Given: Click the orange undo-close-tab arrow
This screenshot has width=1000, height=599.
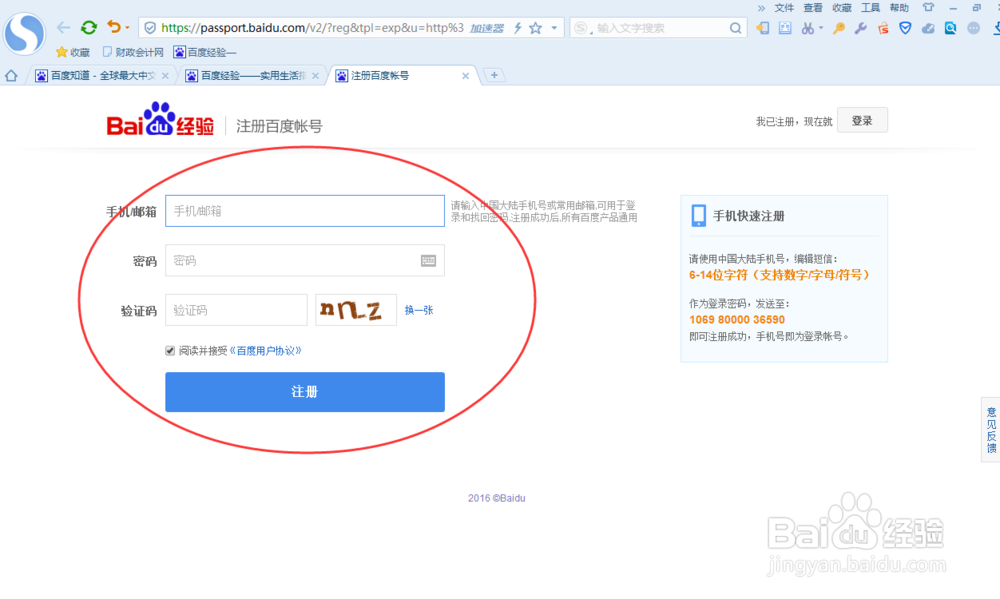Looking at the screenshot, I should click(x=114, y=27).
